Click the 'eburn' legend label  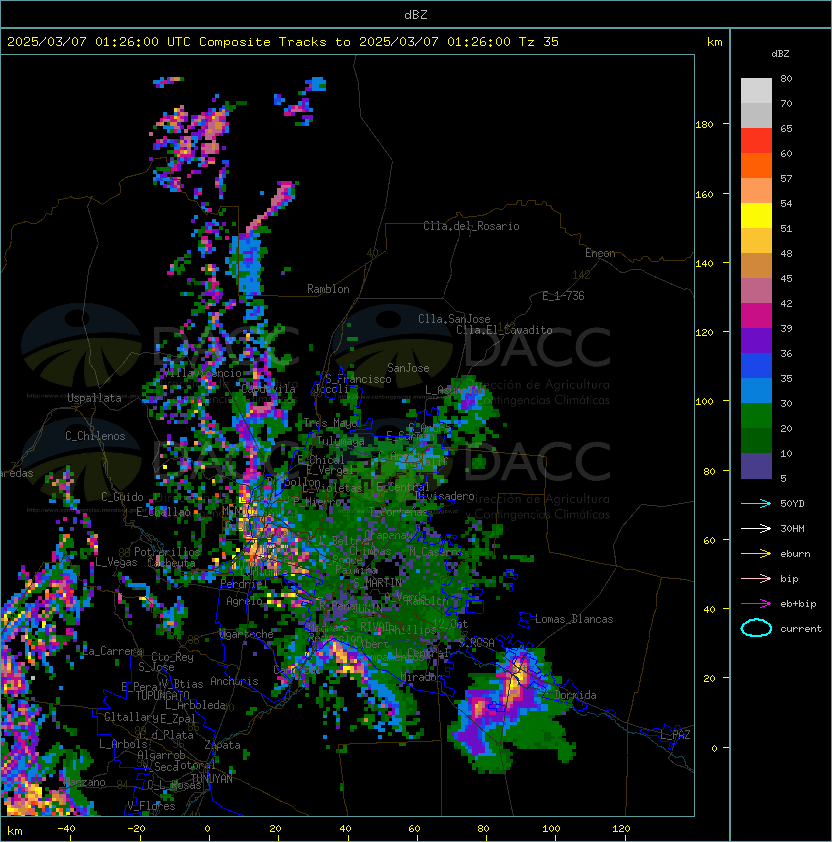tap(795, 554)
